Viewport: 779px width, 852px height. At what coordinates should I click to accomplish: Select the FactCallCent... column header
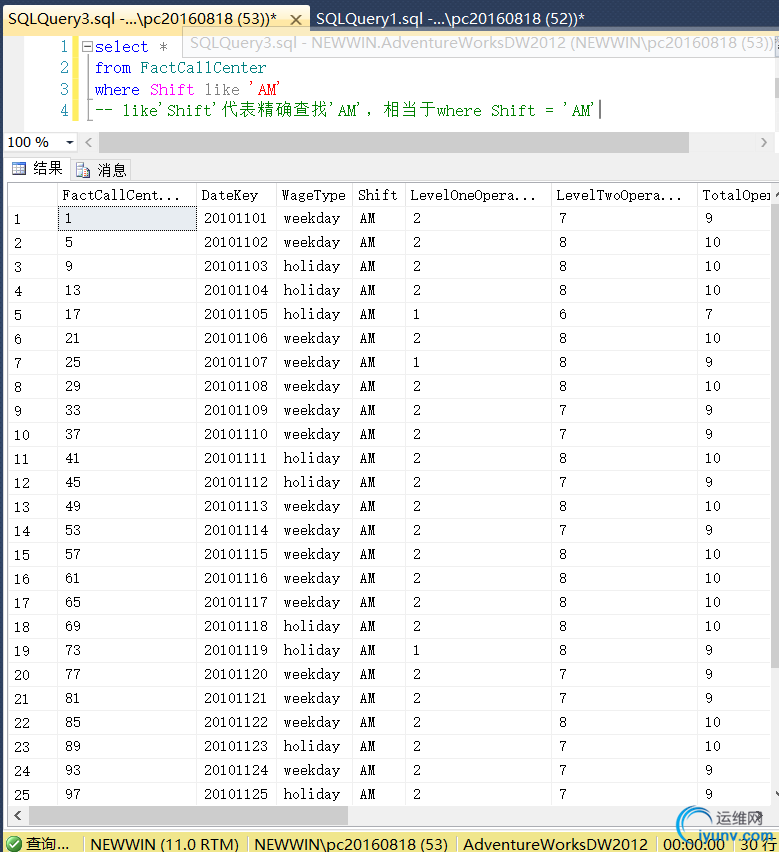tap(127, 195)
